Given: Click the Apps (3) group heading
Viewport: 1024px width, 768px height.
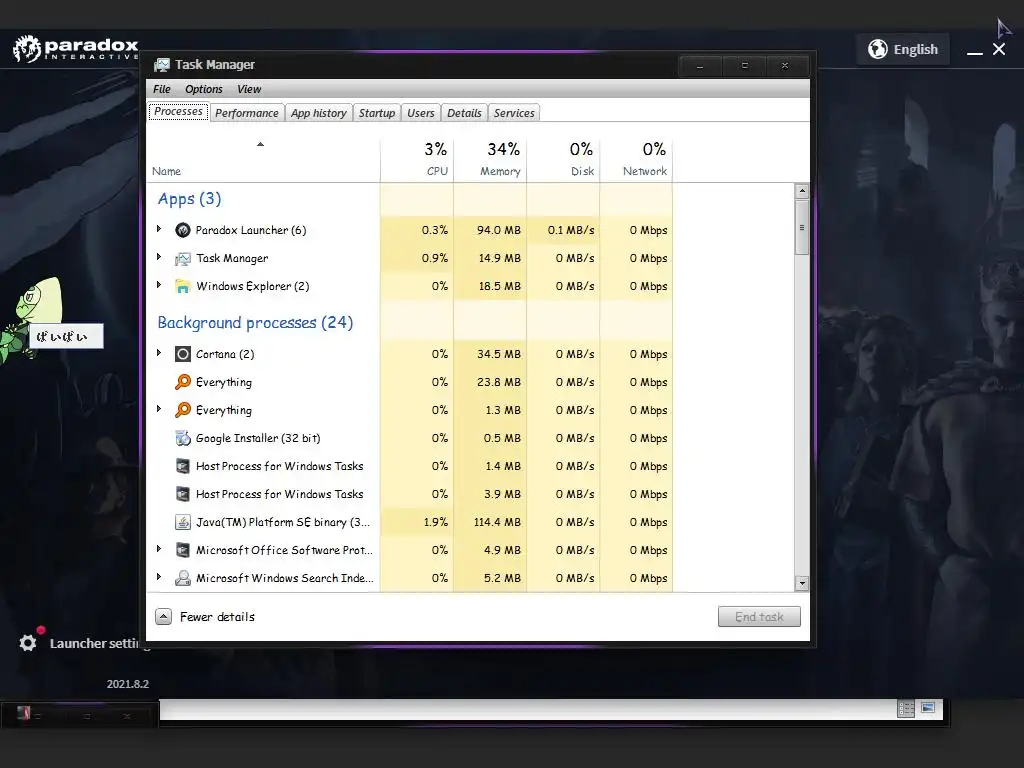Looking at the screenshot, I should point(189,199).
